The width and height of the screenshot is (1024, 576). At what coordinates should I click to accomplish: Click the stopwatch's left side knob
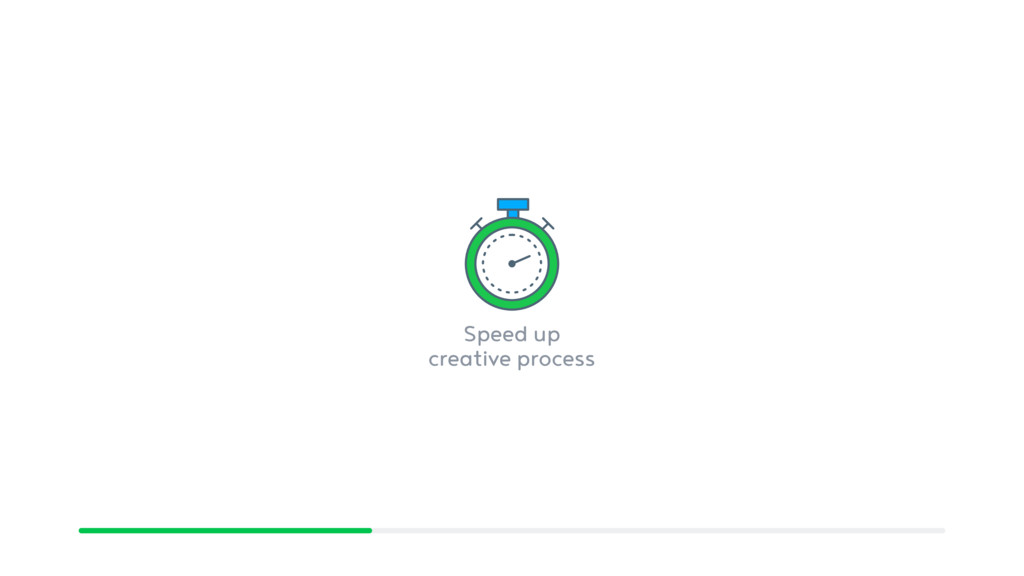(477, 224)
